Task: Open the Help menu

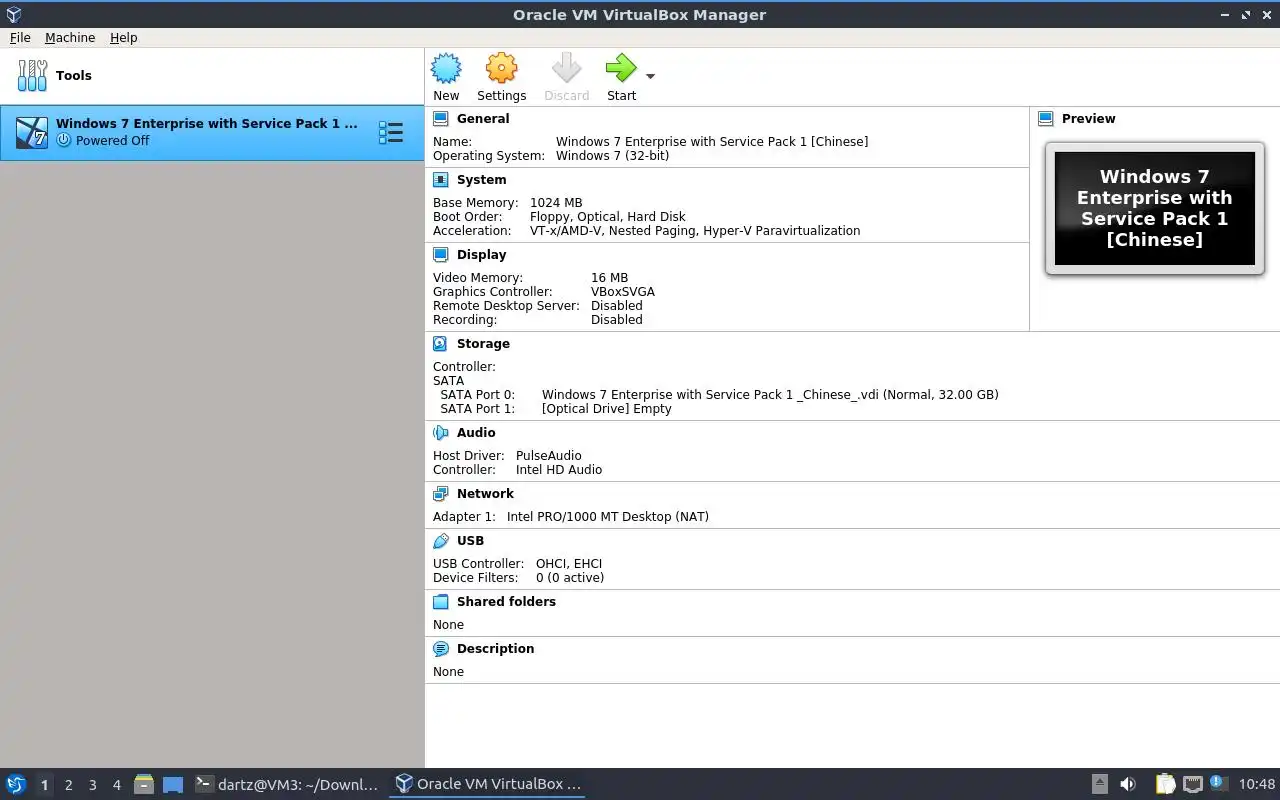Action: click(x=124, y=37)
